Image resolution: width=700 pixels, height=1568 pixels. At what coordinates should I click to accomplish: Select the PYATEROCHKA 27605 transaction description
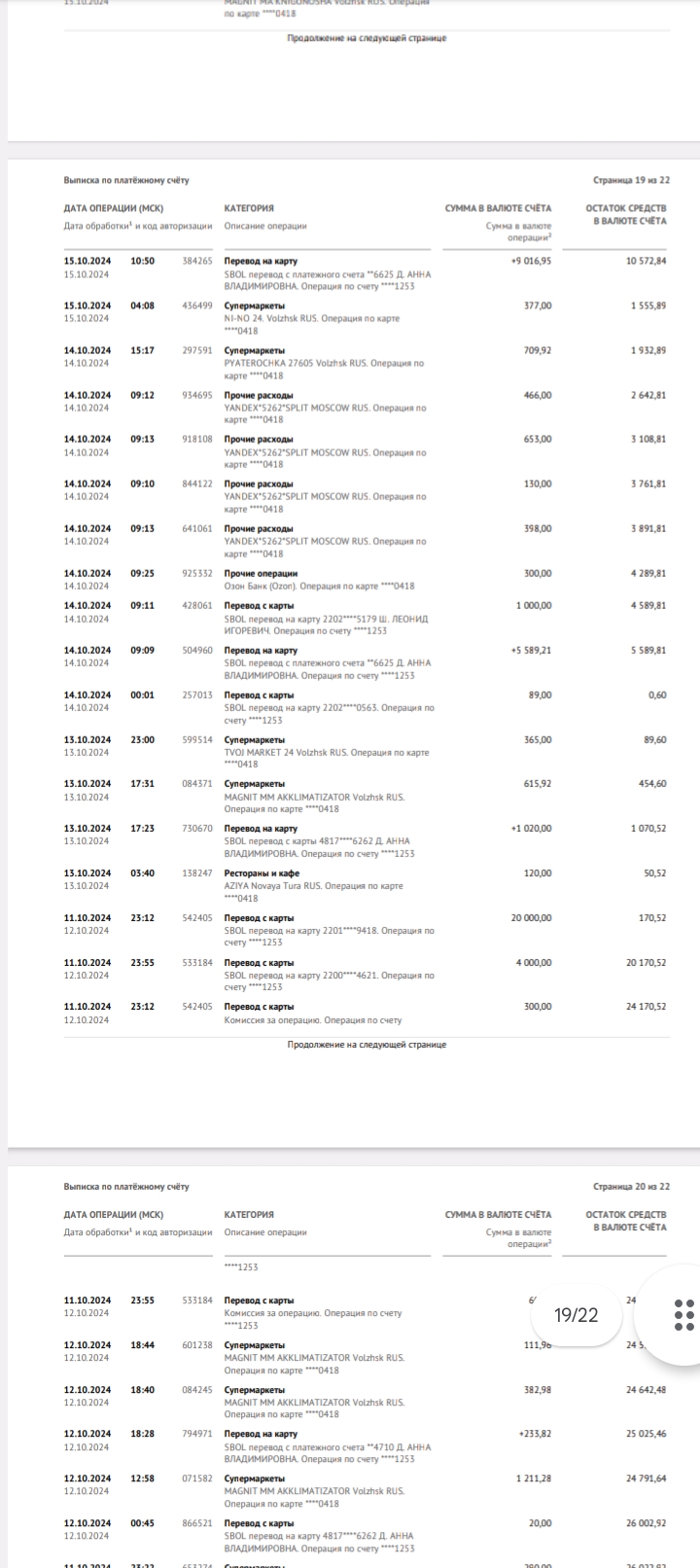[325, 363]
